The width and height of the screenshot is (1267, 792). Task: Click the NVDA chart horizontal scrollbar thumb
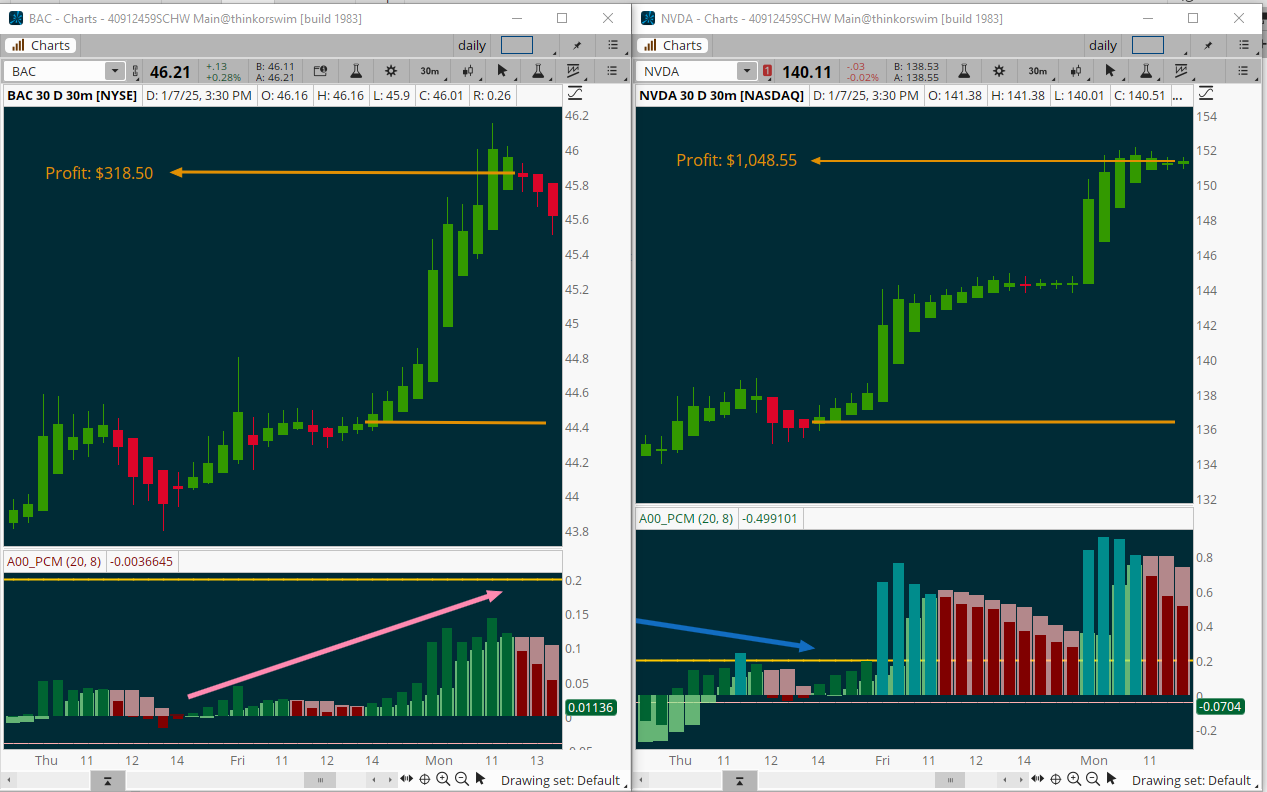[x=951, y=780]
